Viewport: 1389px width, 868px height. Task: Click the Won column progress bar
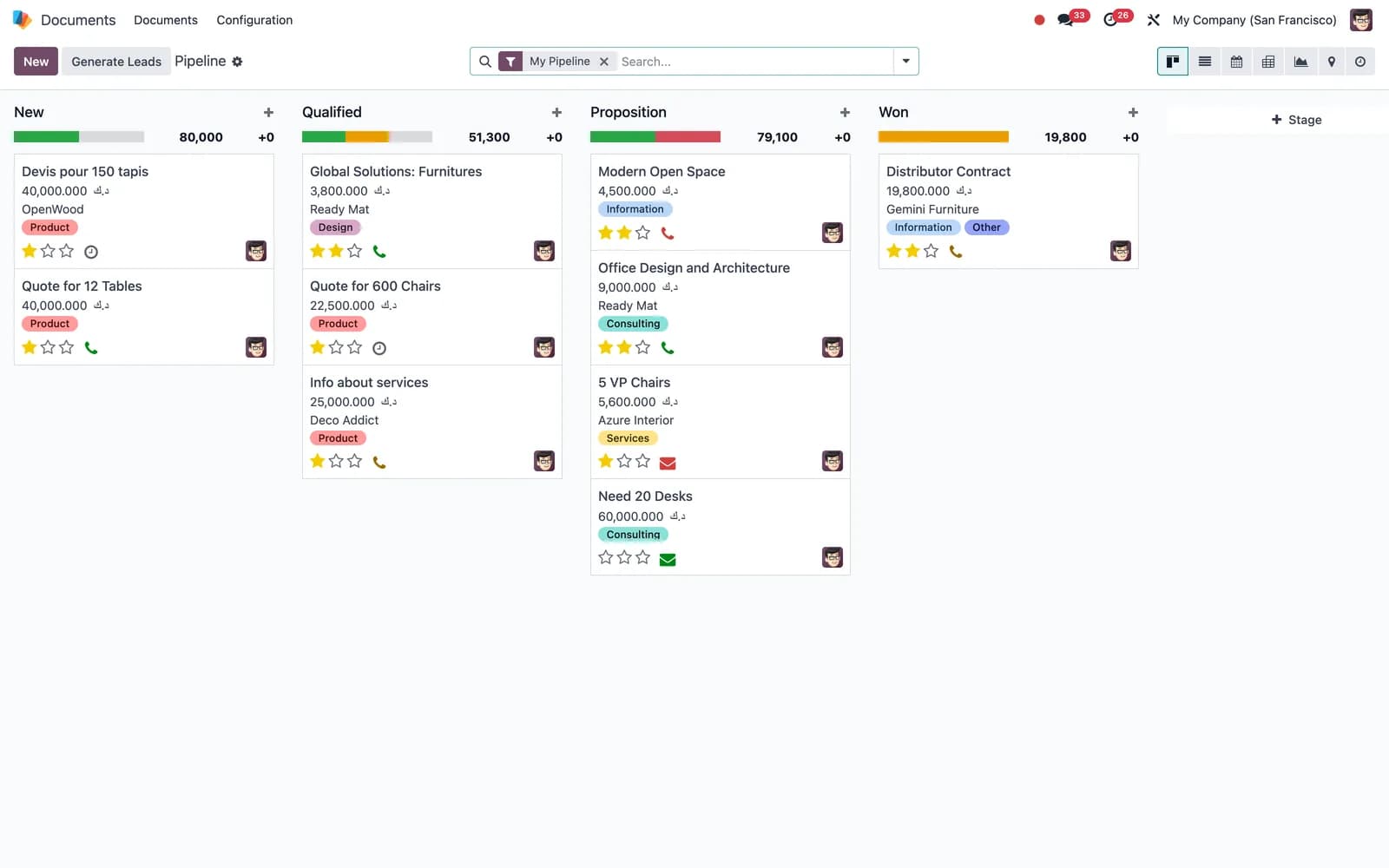coord(944,137)
